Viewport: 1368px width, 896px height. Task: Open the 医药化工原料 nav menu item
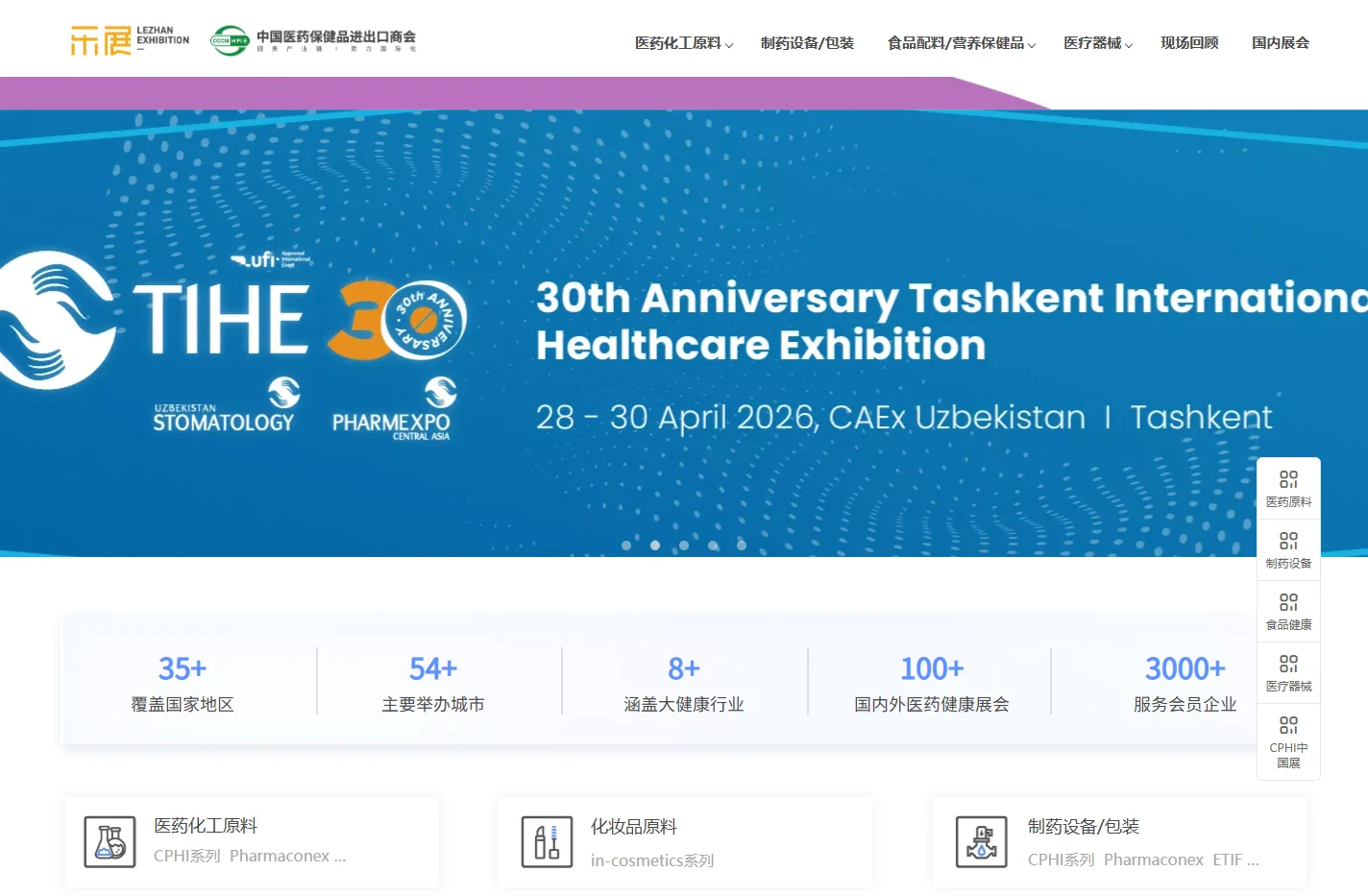point(678,43)
